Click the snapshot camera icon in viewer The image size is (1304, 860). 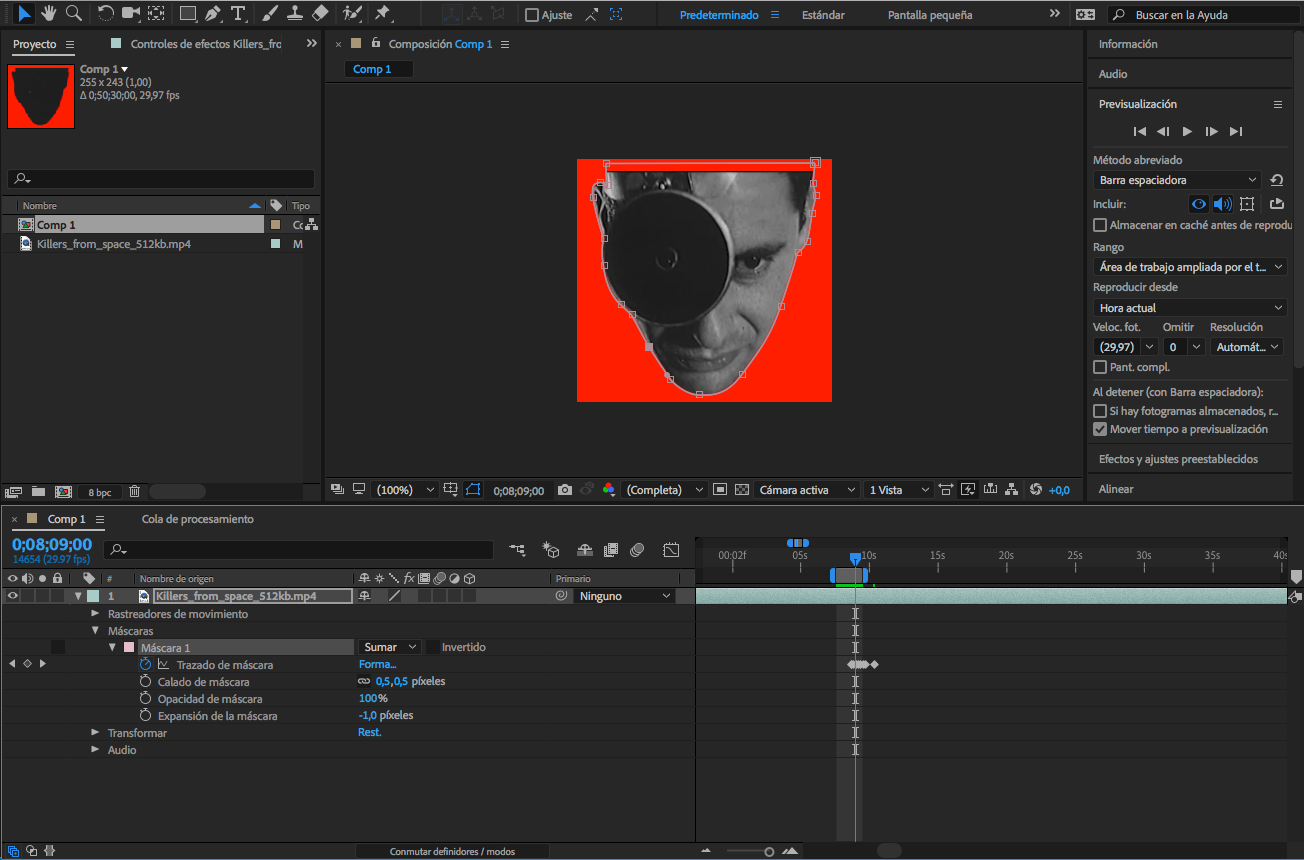pyautogui.click(x=565, y=490)
